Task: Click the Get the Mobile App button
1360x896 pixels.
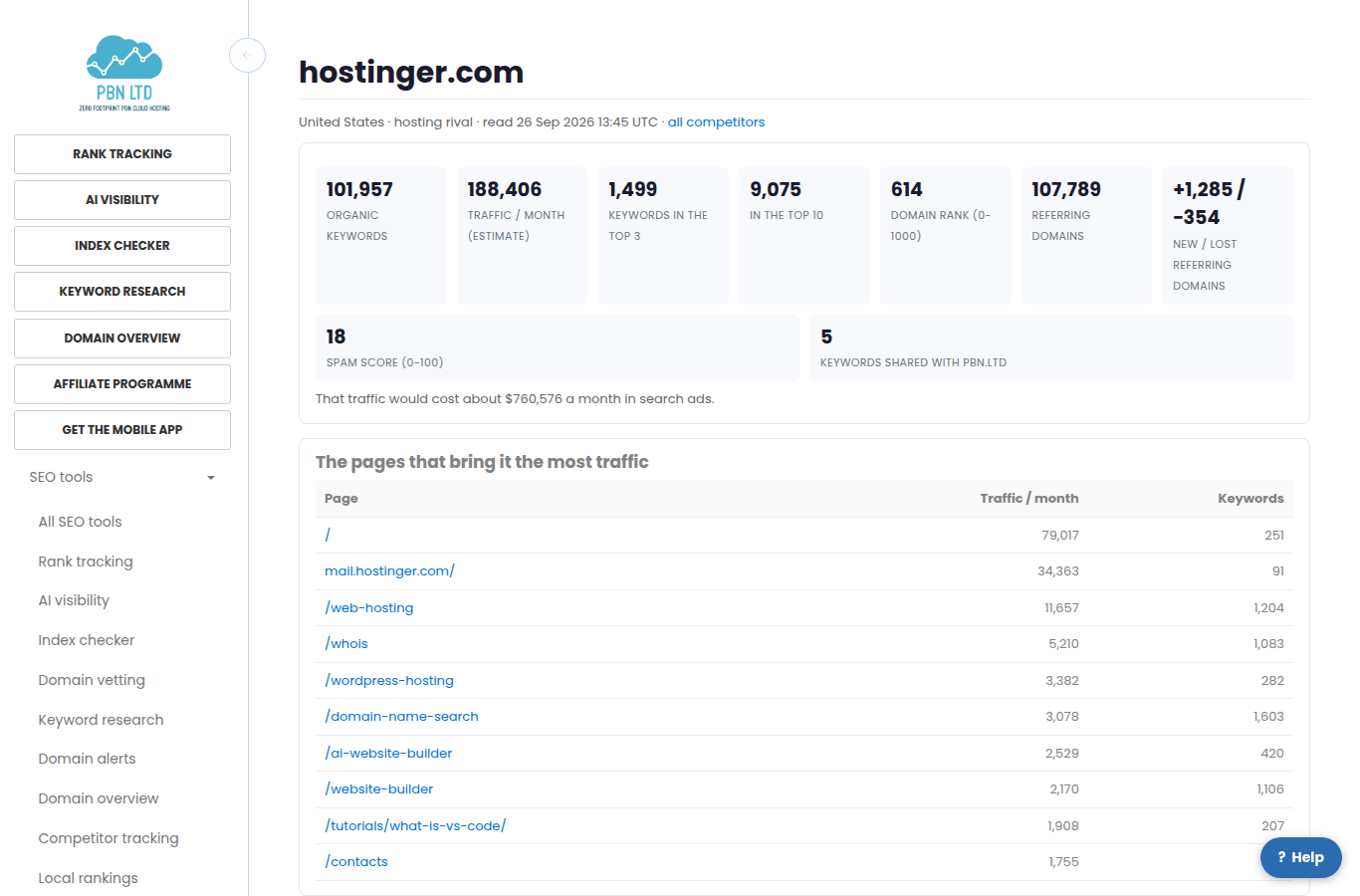Action: [x=122, y=430]
